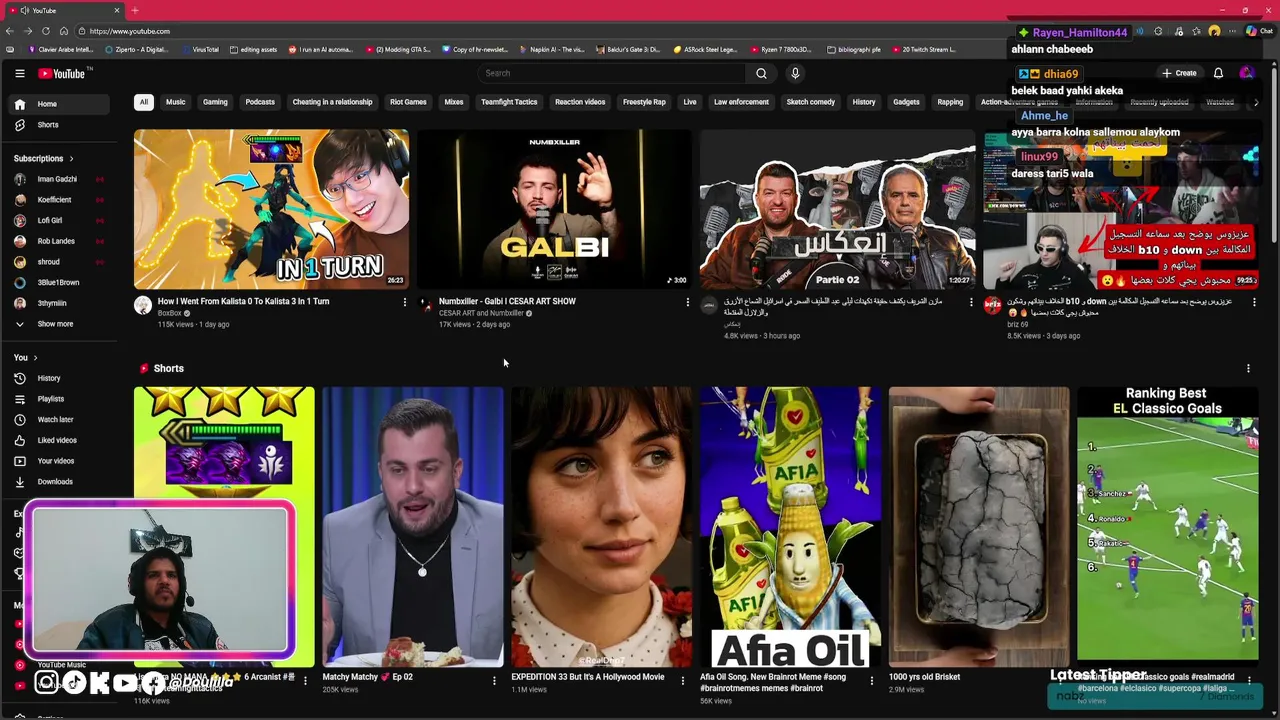Image resolution: width=1280 pixels, height=720 pixels.
Task: Click the Create button
Action: [1179, 73]
